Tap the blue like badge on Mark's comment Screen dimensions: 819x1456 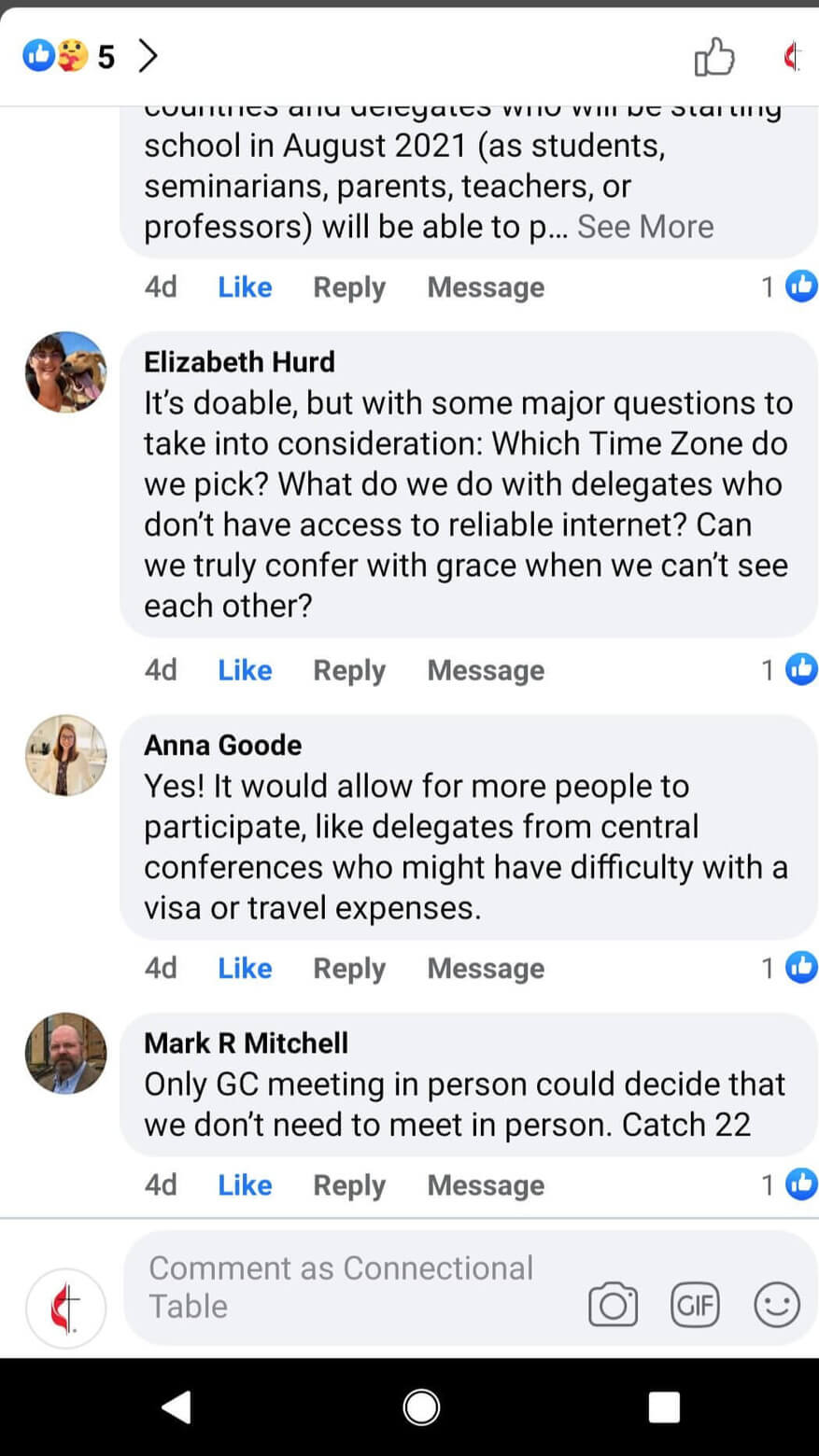click(800, 1184)
